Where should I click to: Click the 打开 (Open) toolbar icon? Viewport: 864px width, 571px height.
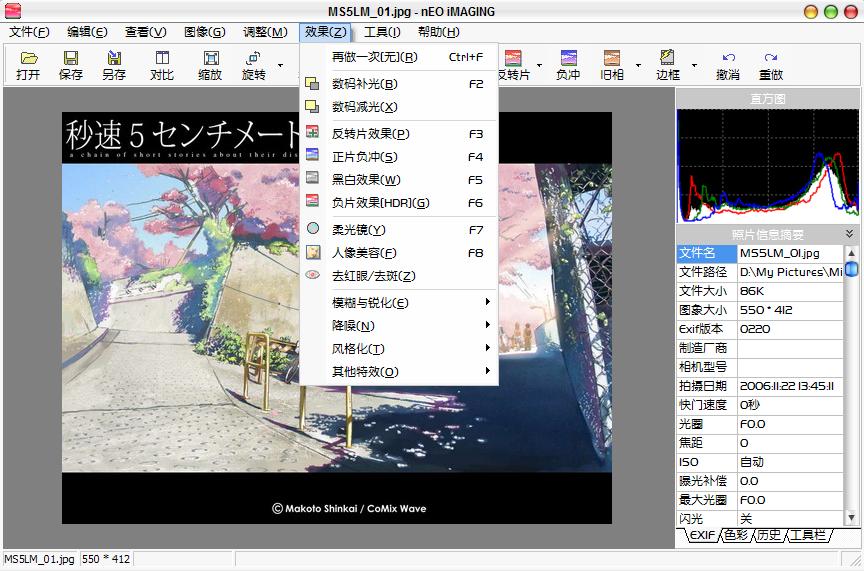click(29, 65)
